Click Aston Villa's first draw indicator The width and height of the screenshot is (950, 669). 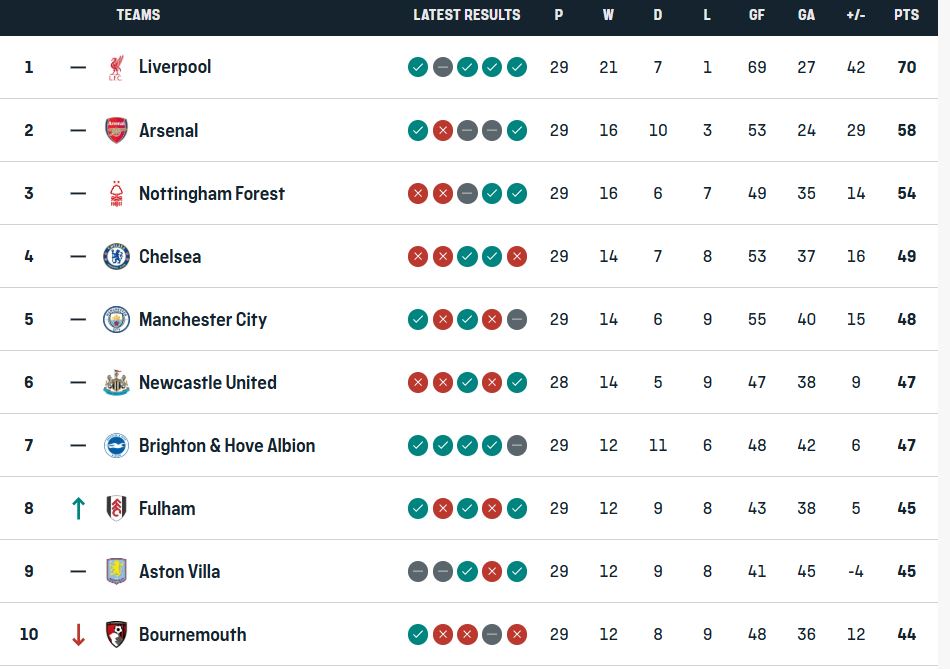tap(418, 571)
